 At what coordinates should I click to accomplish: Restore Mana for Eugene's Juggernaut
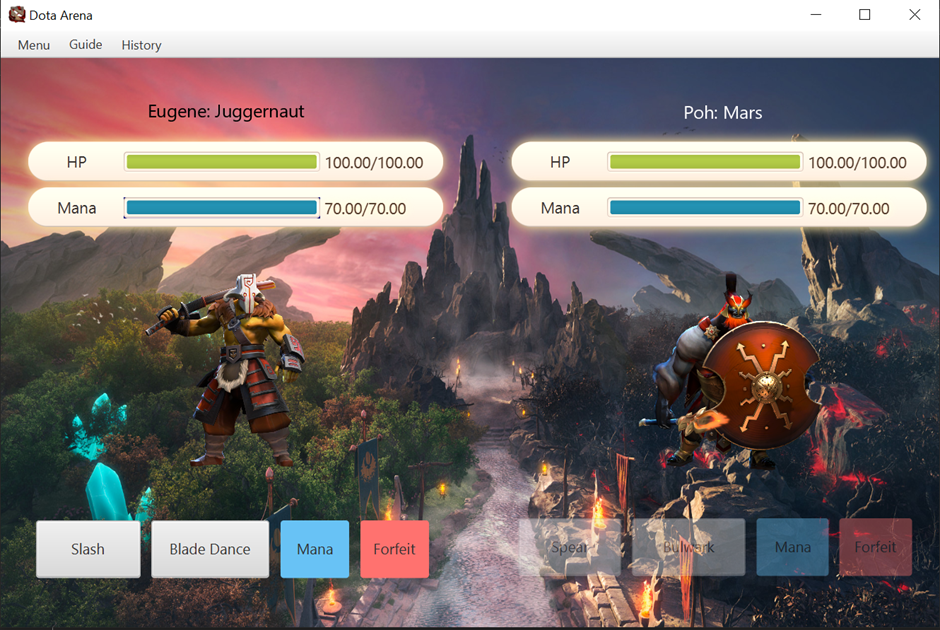click(x=314, y=548)
